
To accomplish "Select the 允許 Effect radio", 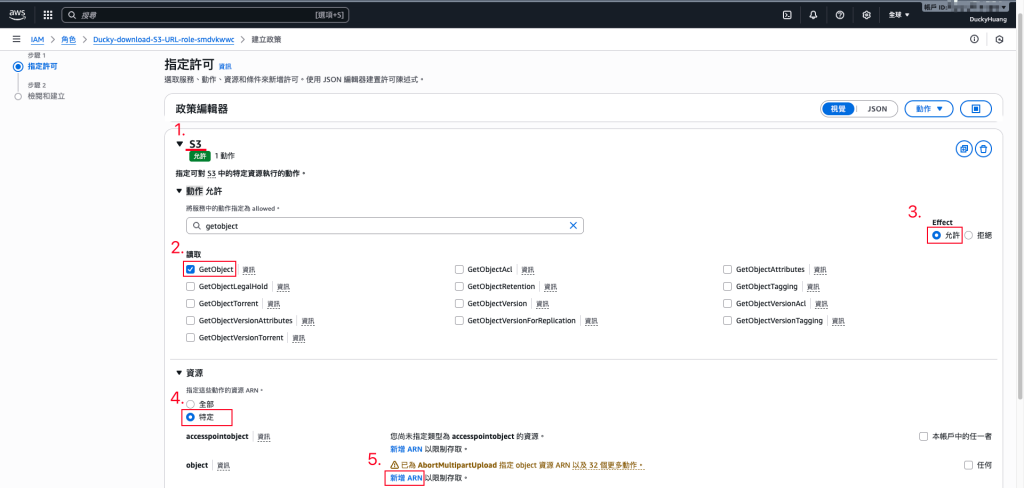I will [936, 235].
